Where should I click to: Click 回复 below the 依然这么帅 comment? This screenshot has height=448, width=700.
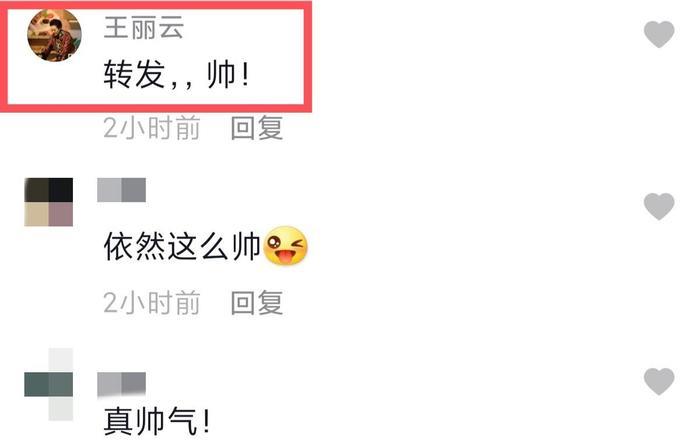coord(257,303)
